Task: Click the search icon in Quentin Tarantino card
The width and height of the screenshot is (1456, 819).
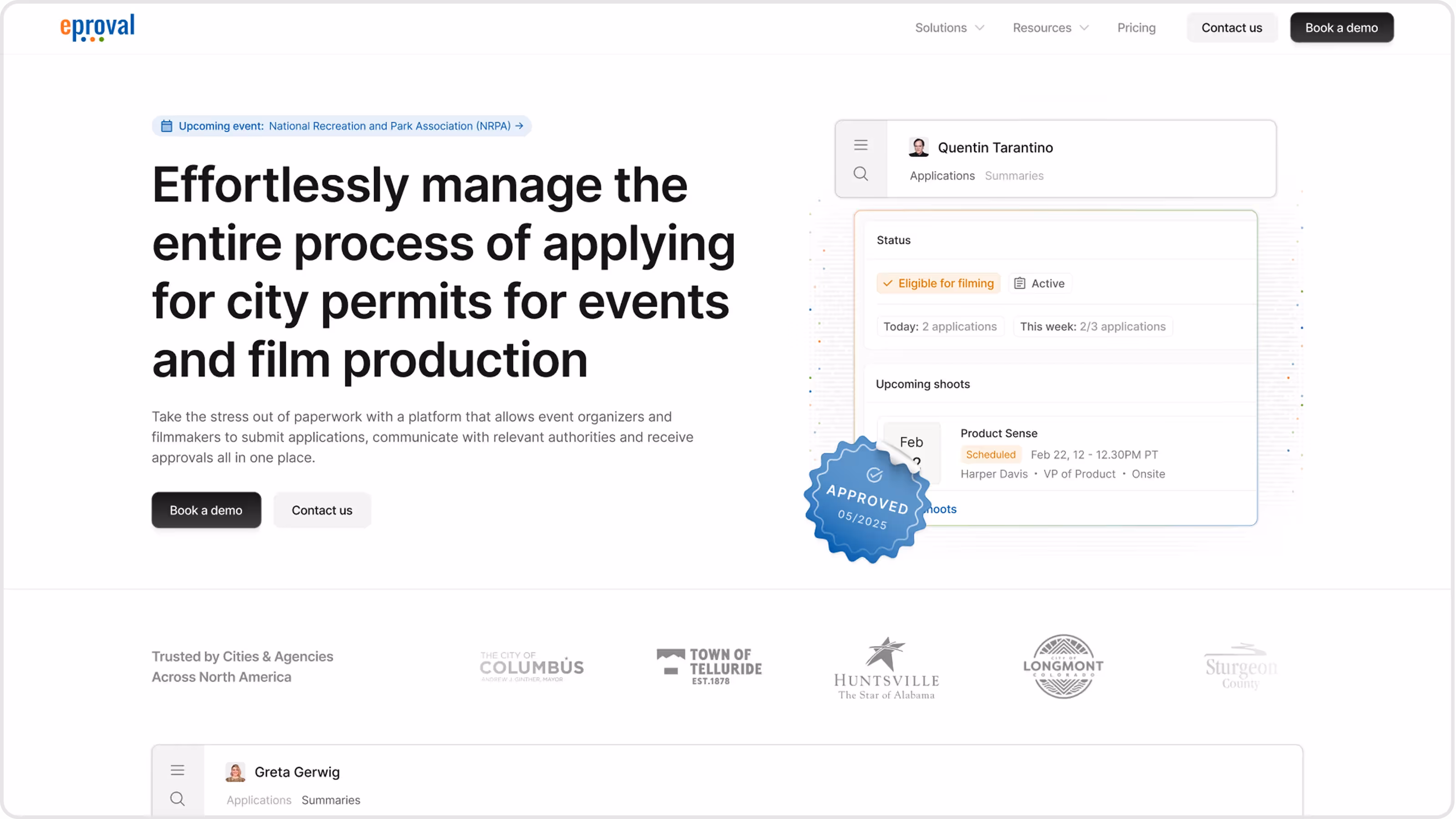Action: (x=860, y=173)
